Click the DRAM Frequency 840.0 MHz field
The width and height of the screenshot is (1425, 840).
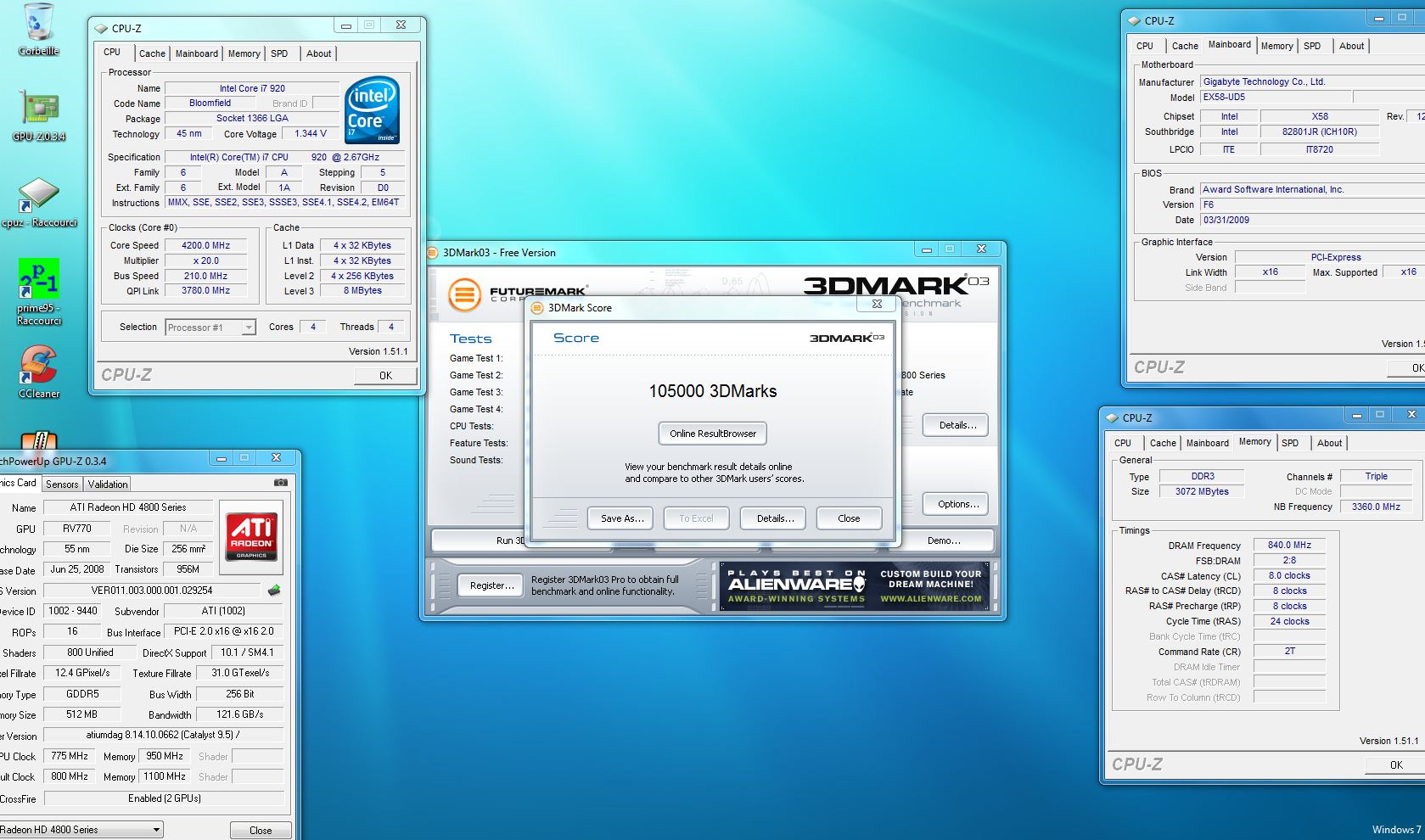[x=1289, y=546]
